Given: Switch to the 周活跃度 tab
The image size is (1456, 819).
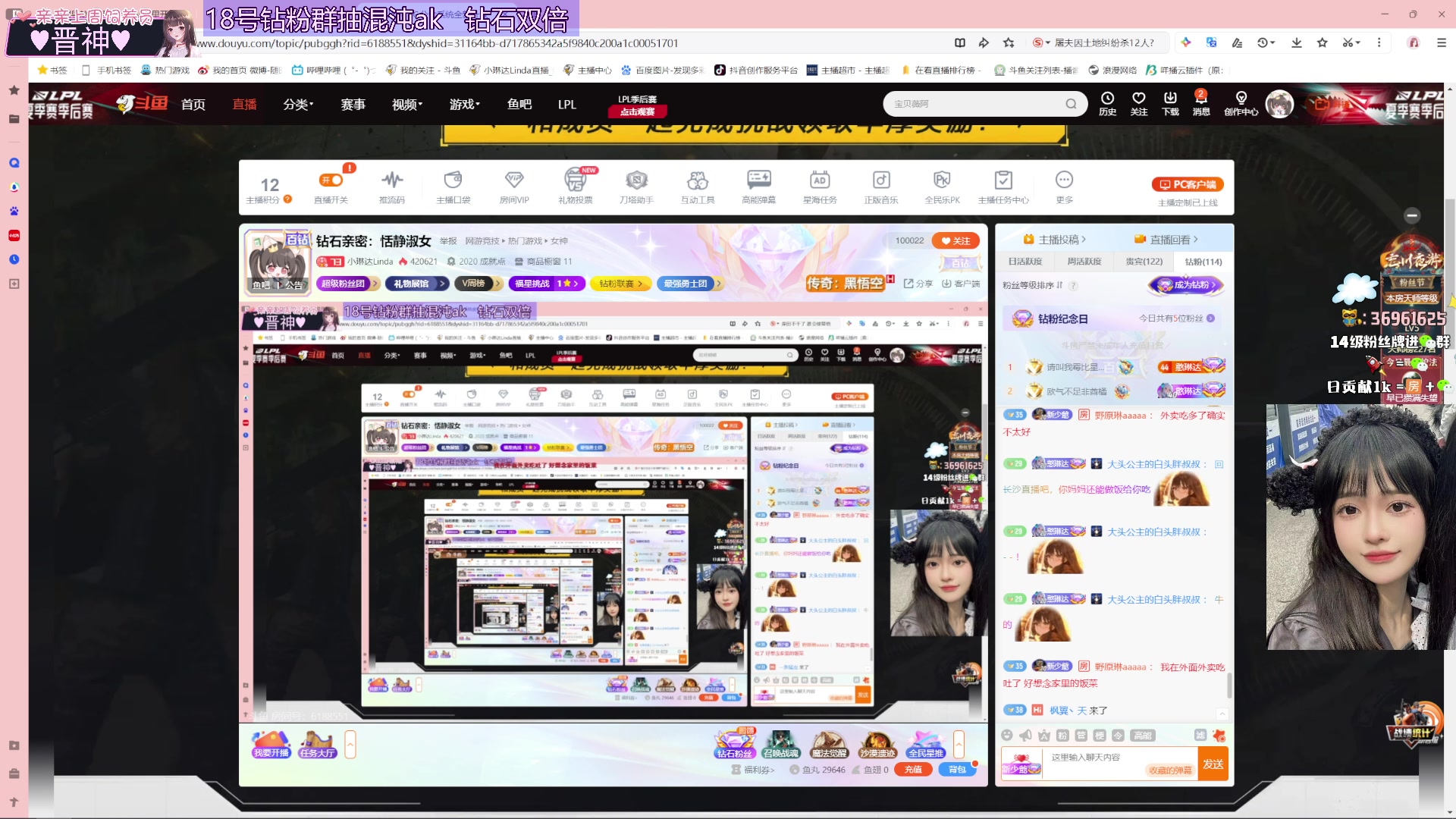Looking at the screenshot, I should 1084,262.
